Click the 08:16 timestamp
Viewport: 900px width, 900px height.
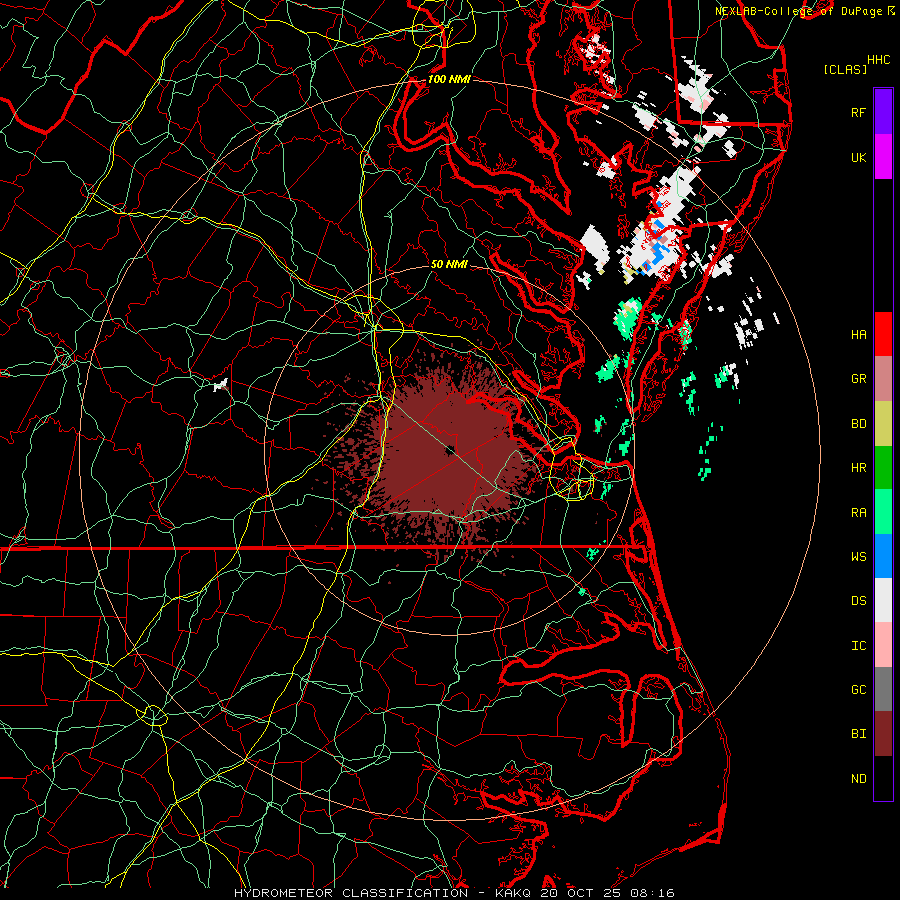click(x=651, y=893)
